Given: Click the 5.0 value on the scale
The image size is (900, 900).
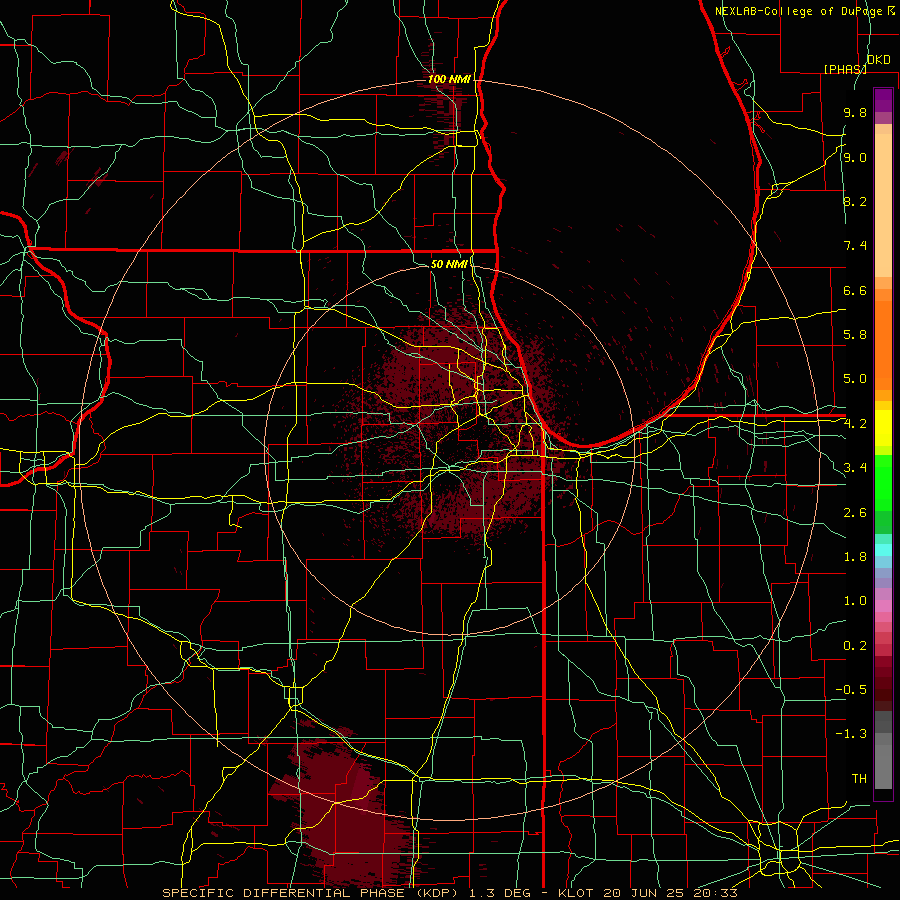Looking at the screenshot, I should click(855, 379).
